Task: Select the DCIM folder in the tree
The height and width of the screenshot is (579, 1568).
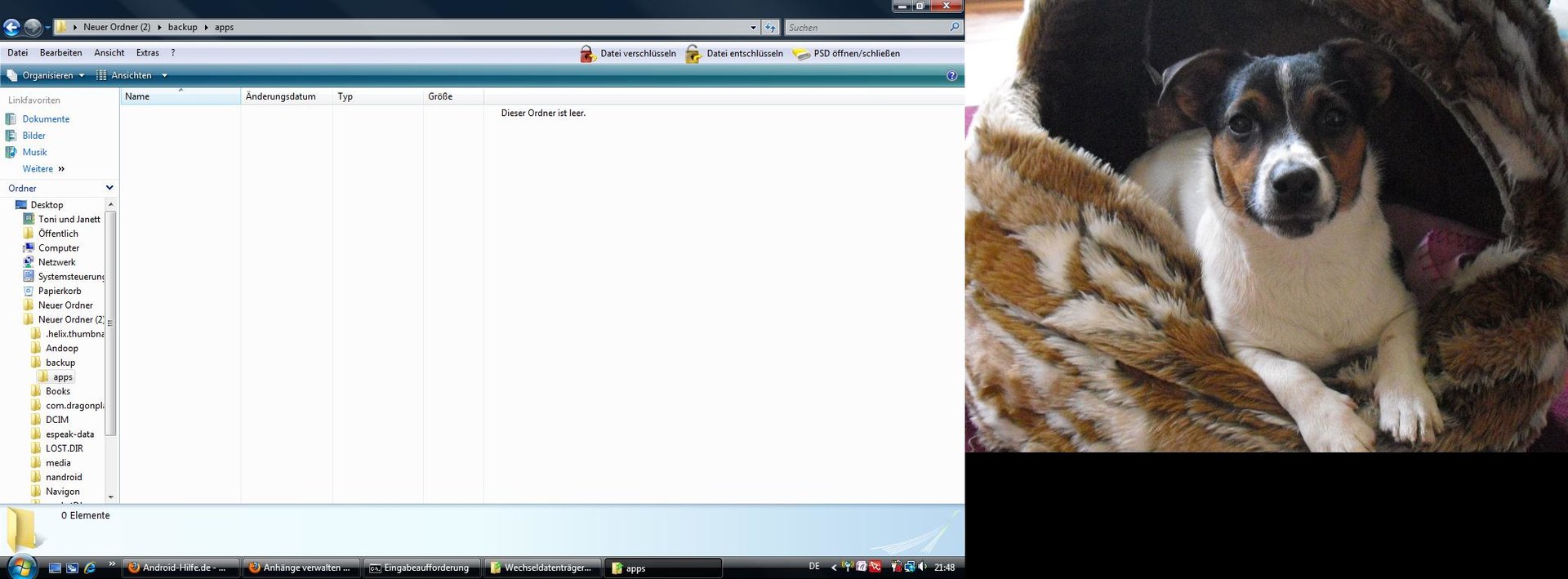Action: [57, 420]
